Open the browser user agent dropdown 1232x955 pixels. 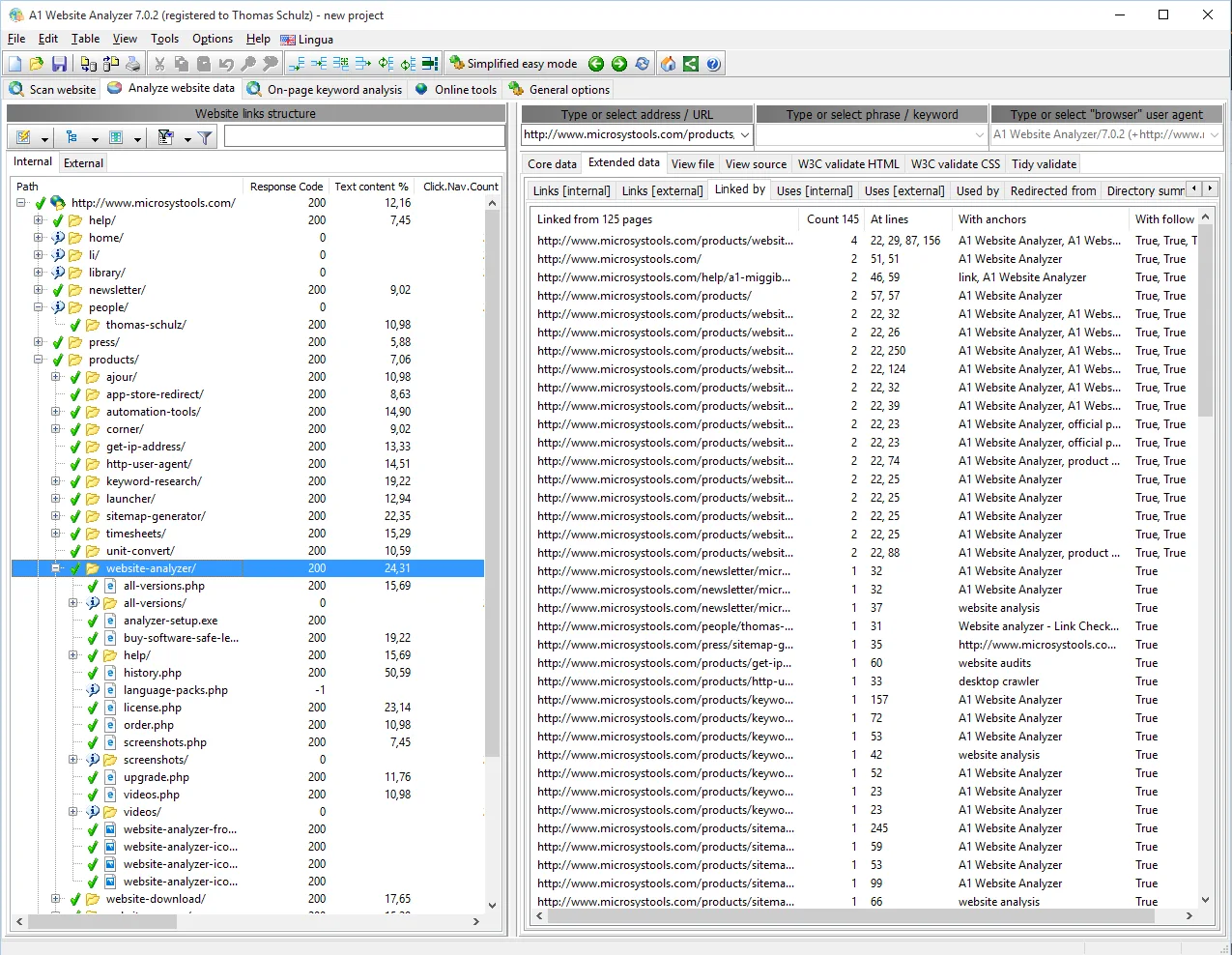click(x=1215, y=134)
